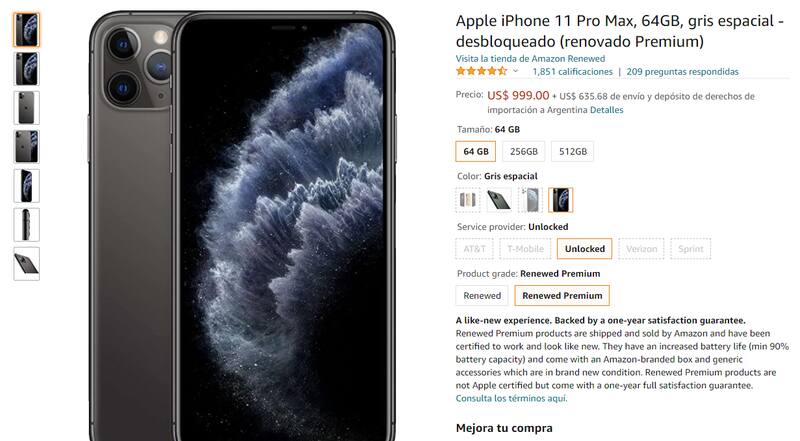The image size is (800, 441).
Task: Open the 1,851 calificaciones link
Action: pyautogui.click(x=572, y=72)
